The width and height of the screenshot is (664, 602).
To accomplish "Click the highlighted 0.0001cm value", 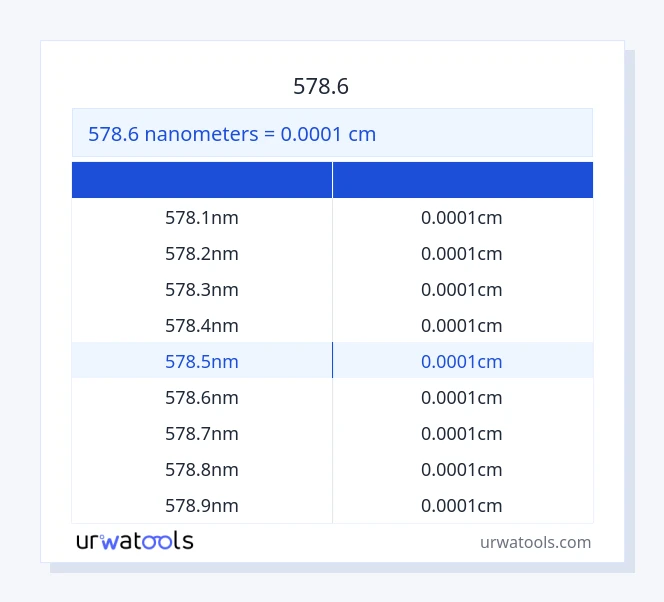I will (x=462, y=361).
